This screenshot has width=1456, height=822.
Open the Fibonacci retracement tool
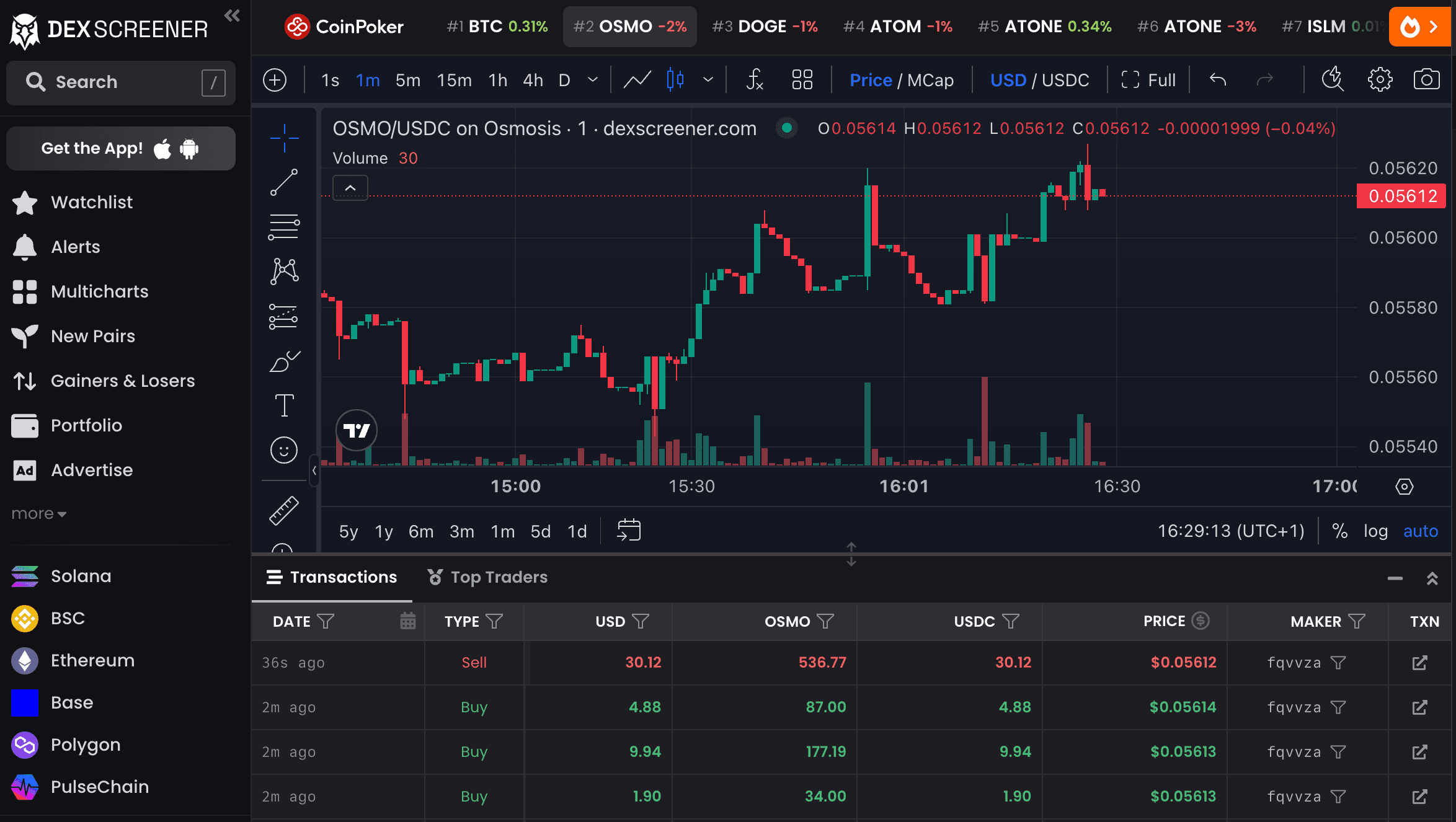(284, 227)
